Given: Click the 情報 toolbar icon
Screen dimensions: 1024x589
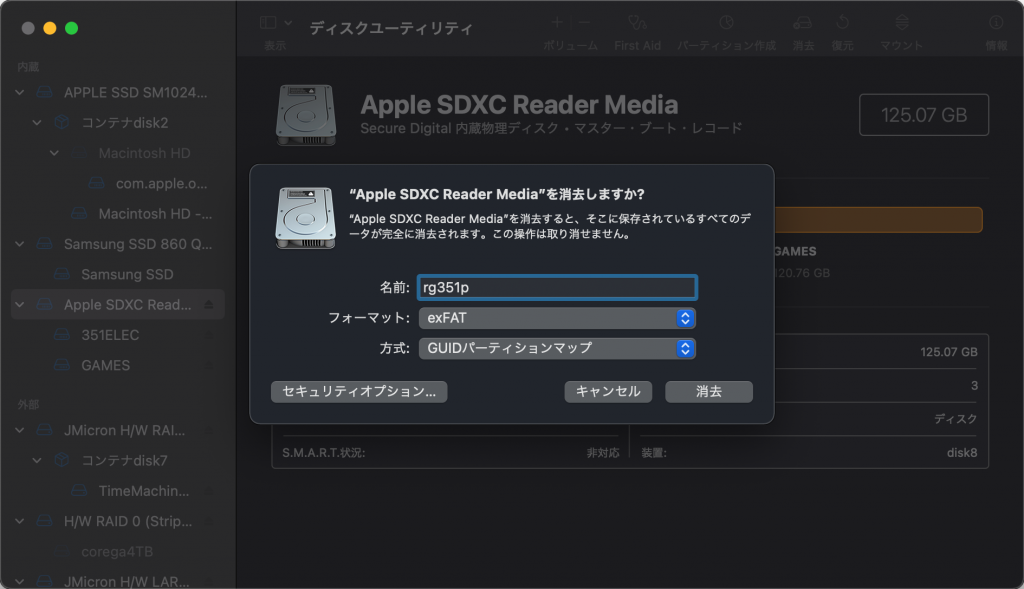Looking at the screenshot, I should pos(996,23).
